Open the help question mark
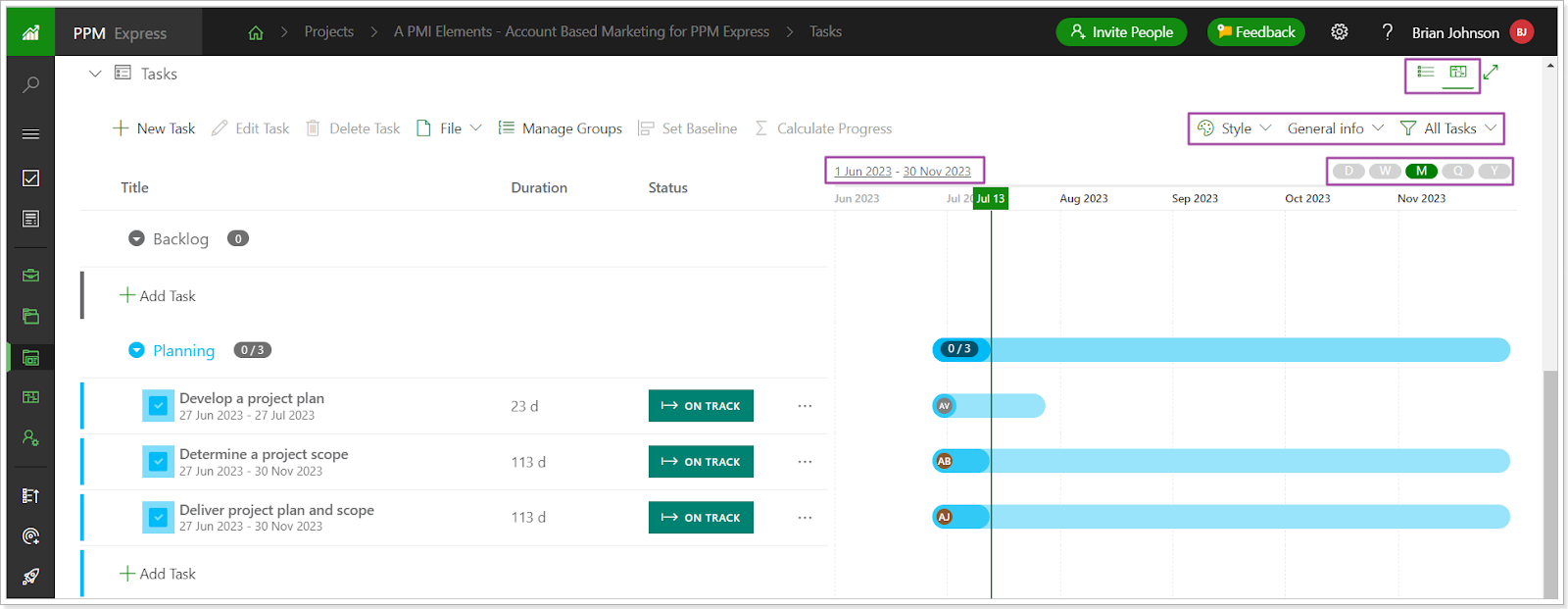The image size is (1568, 609). (1387, 32)
